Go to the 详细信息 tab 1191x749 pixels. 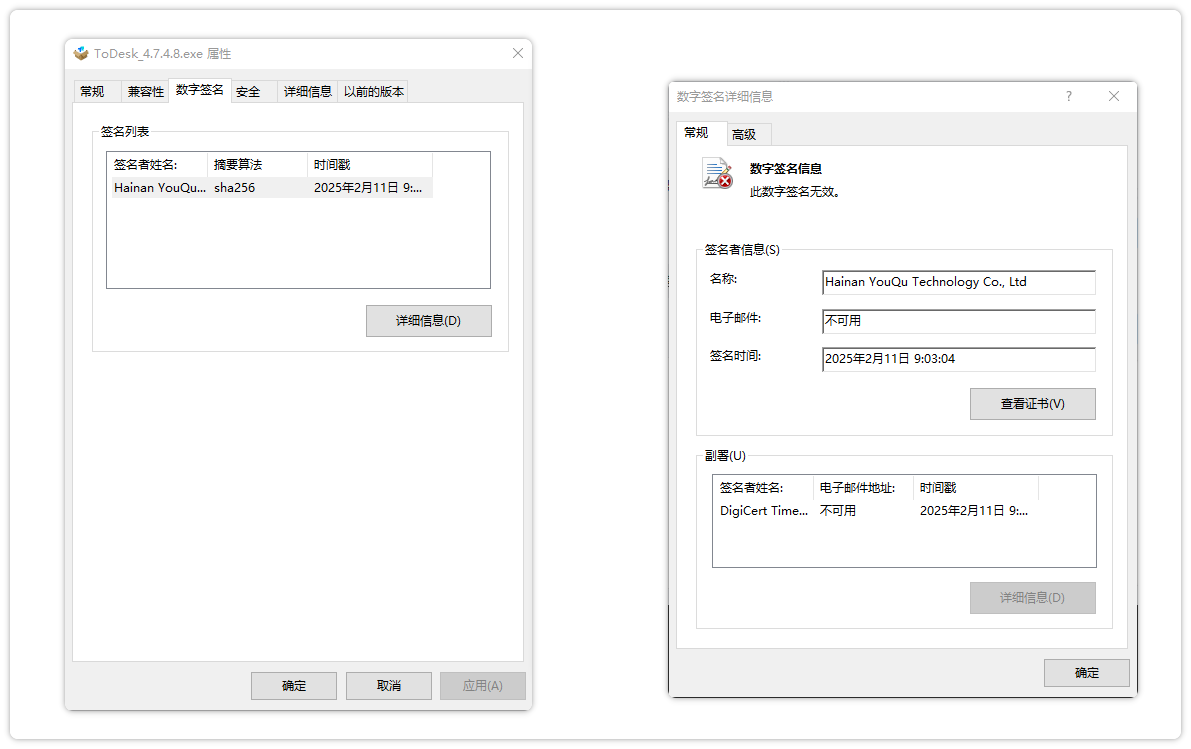coord(307,92)
